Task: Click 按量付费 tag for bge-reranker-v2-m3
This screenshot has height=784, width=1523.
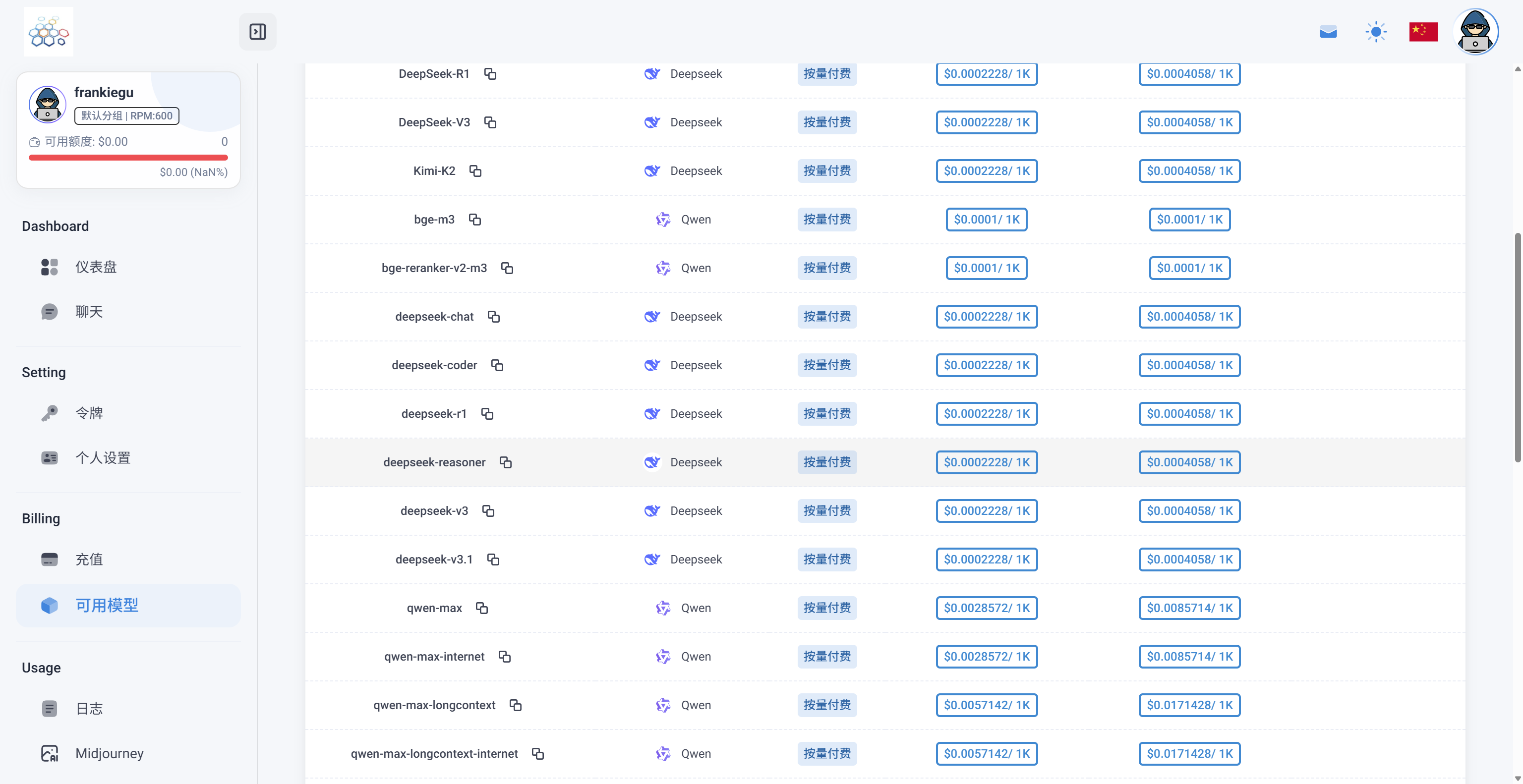Action: click(x=826, y=268)
